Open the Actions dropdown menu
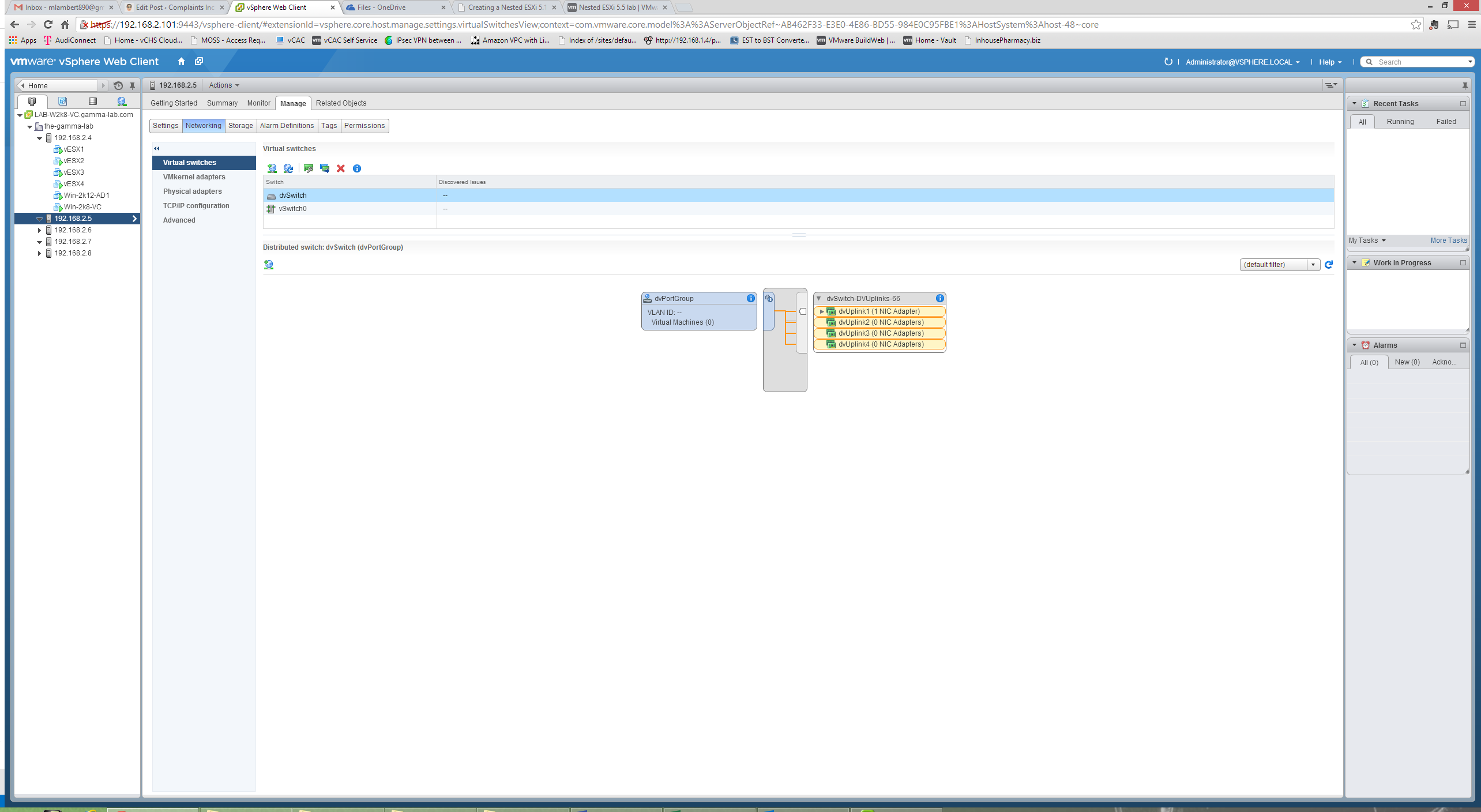 coord(224,85)
